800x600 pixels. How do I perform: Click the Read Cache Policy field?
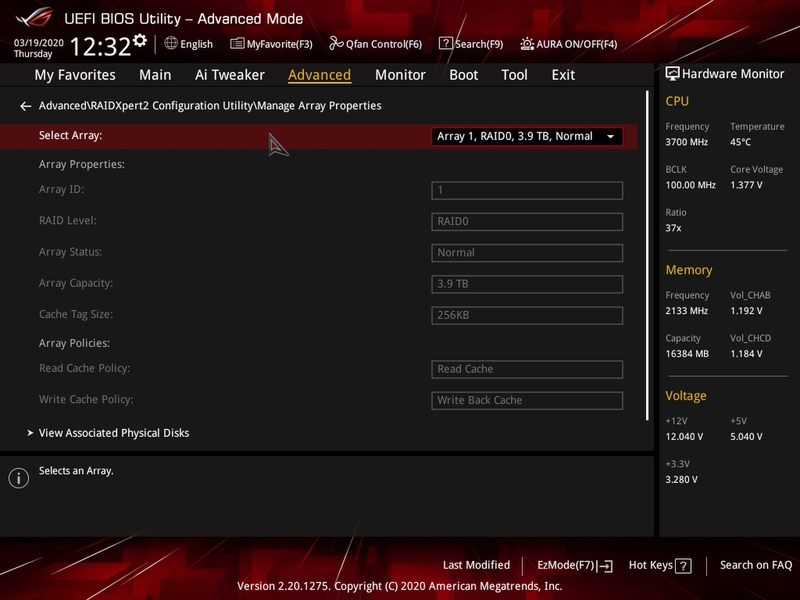coord(527,369)
